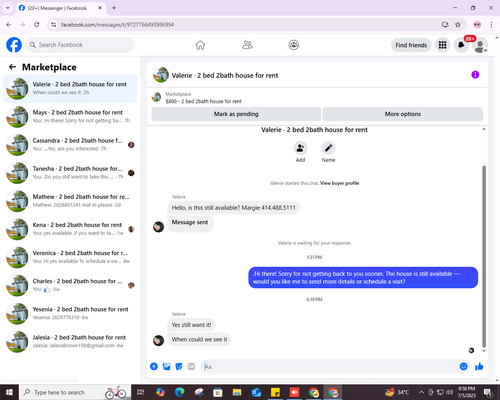Open the account profile menu

[x=480, y=45]
